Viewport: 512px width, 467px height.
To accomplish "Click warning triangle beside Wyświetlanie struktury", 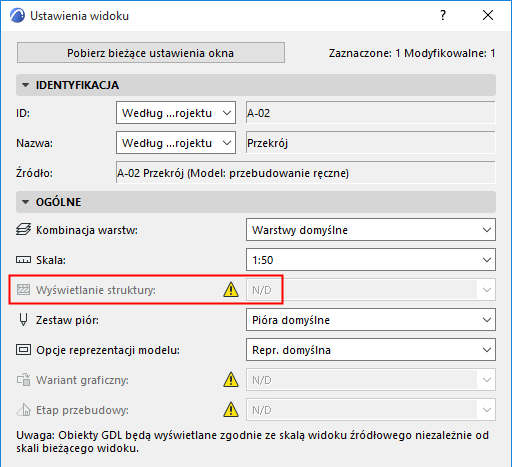I will (x=231, y=289).
